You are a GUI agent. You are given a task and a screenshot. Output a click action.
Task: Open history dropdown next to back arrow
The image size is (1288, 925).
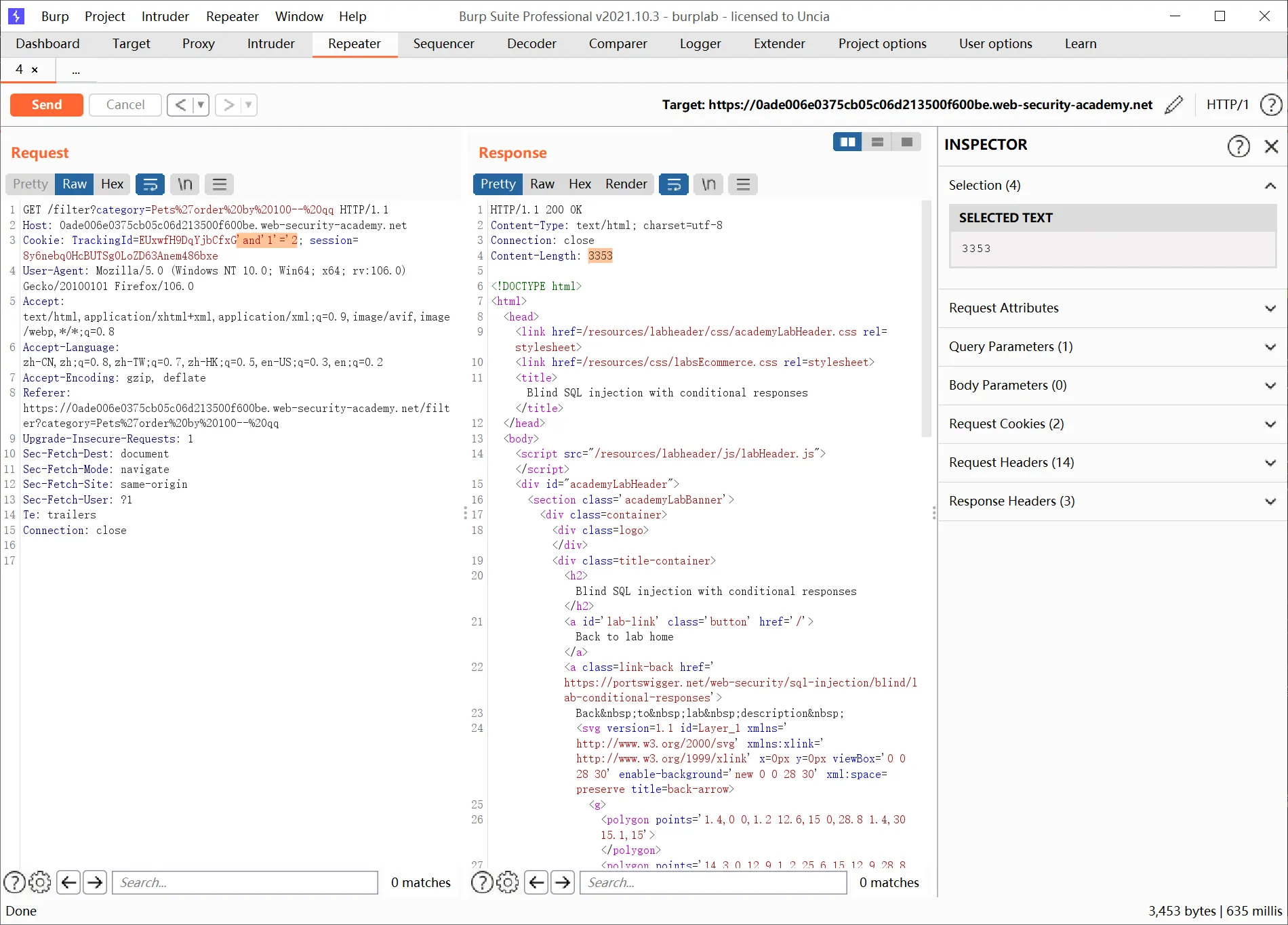tap(201, 105)
